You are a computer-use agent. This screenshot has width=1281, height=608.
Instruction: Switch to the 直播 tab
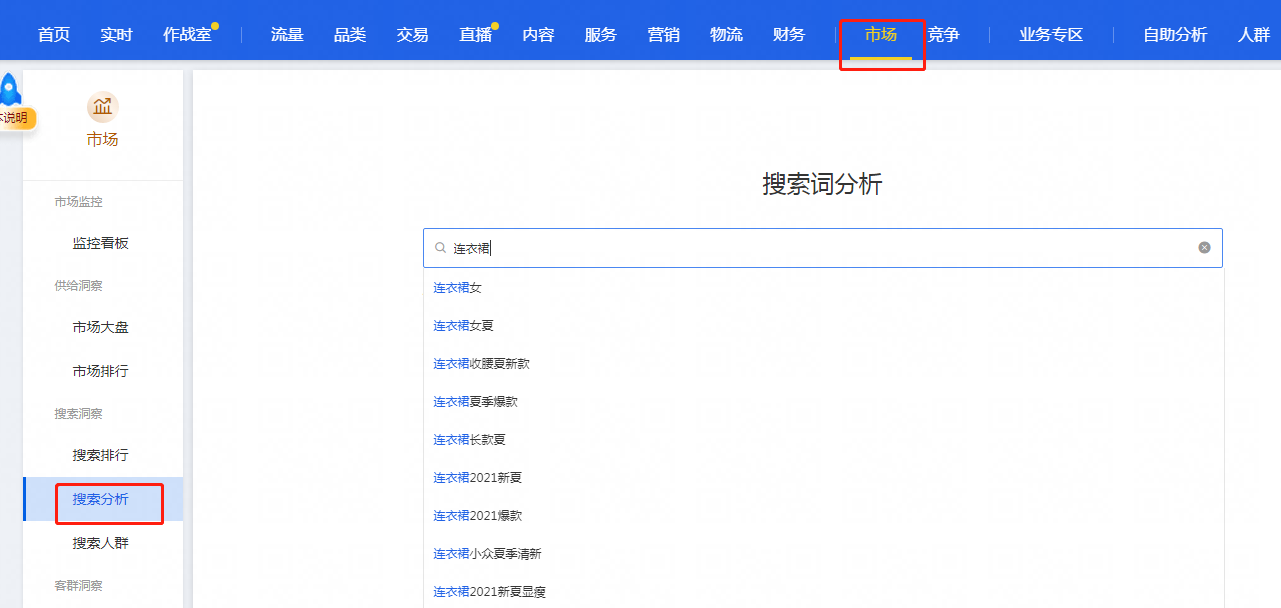coord(474,32)
